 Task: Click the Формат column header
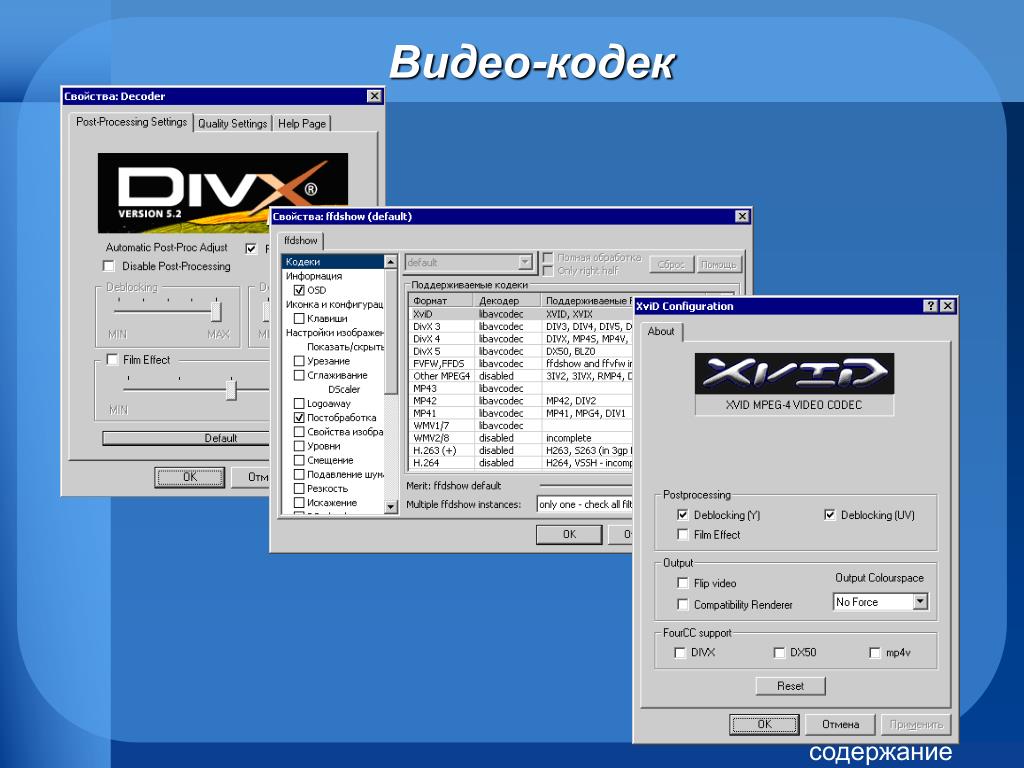(441, 301)
